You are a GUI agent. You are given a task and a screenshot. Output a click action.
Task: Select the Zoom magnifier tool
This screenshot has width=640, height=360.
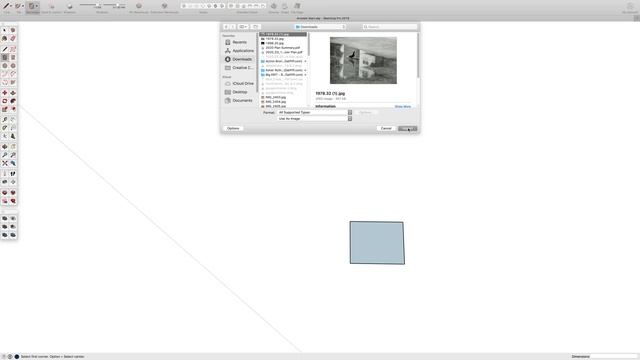(x=4, y=155)
